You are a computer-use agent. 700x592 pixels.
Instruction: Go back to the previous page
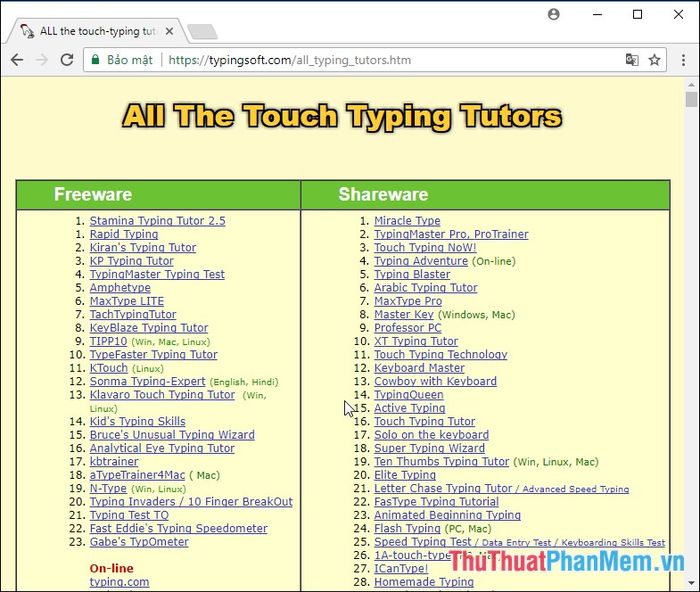pyautogui.click(x=17, y=60)
